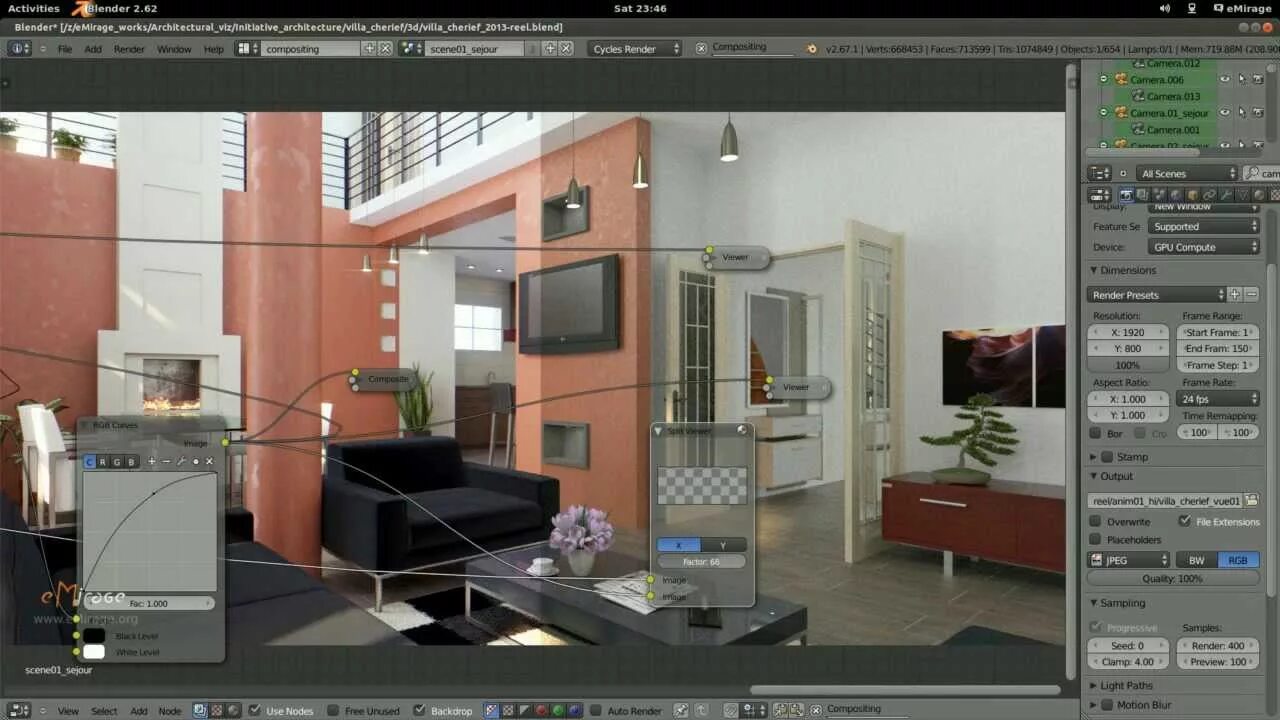1280x720 pixels.
Task: Open the Constraints chain-link tab icon
Action: pyautogui.click(x=1210, y=195)
